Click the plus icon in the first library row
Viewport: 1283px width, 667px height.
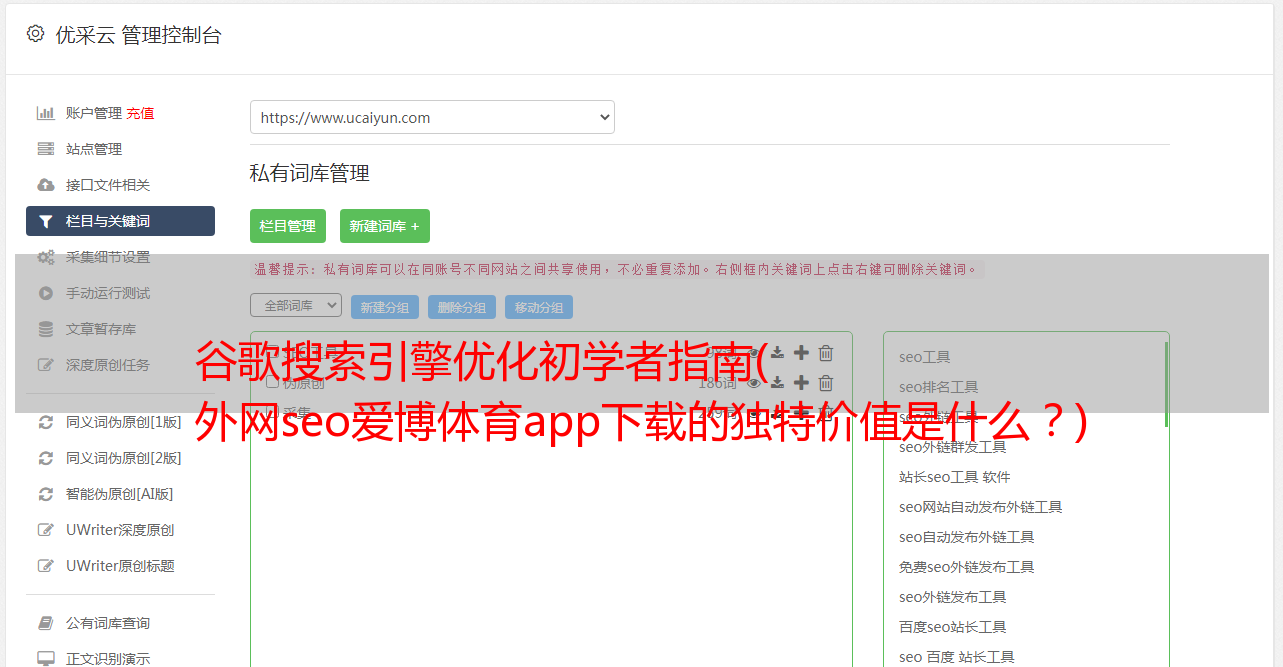click(x=801, y=353)
